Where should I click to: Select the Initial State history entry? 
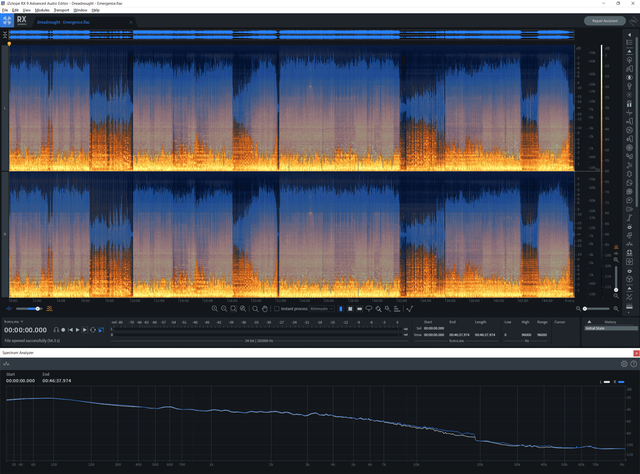pyautogui.click(x=611, y=328)
